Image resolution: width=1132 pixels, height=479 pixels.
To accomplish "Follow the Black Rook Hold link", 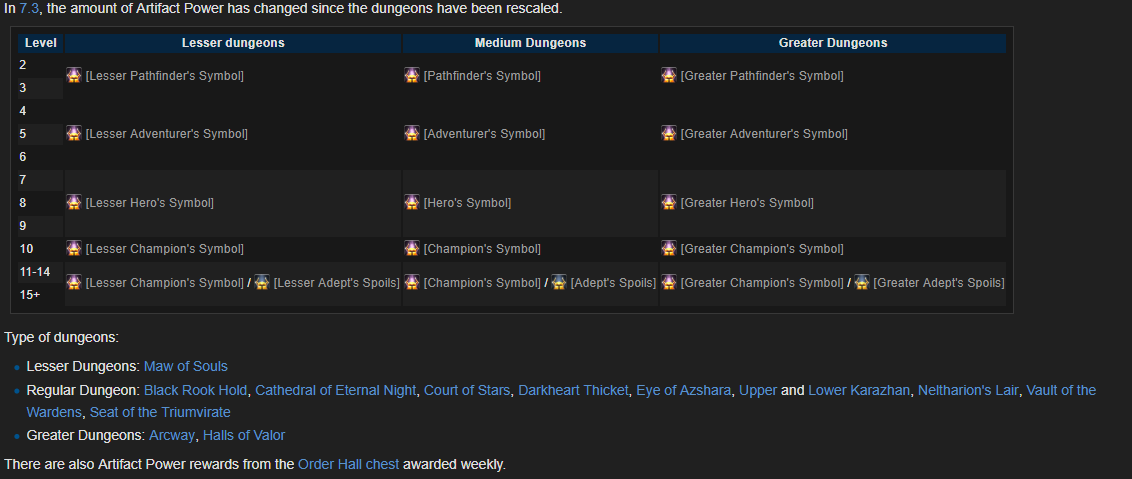I will pos(196,390).
